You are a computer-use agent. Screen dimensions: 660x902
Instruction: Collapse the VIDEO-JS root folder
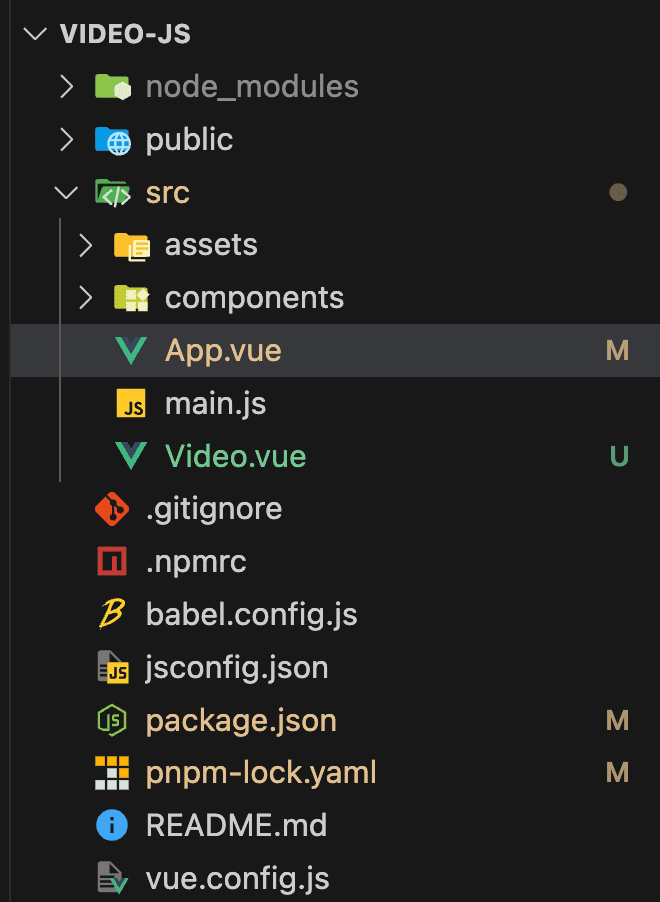pyautogui.click(x=36, y=33)
